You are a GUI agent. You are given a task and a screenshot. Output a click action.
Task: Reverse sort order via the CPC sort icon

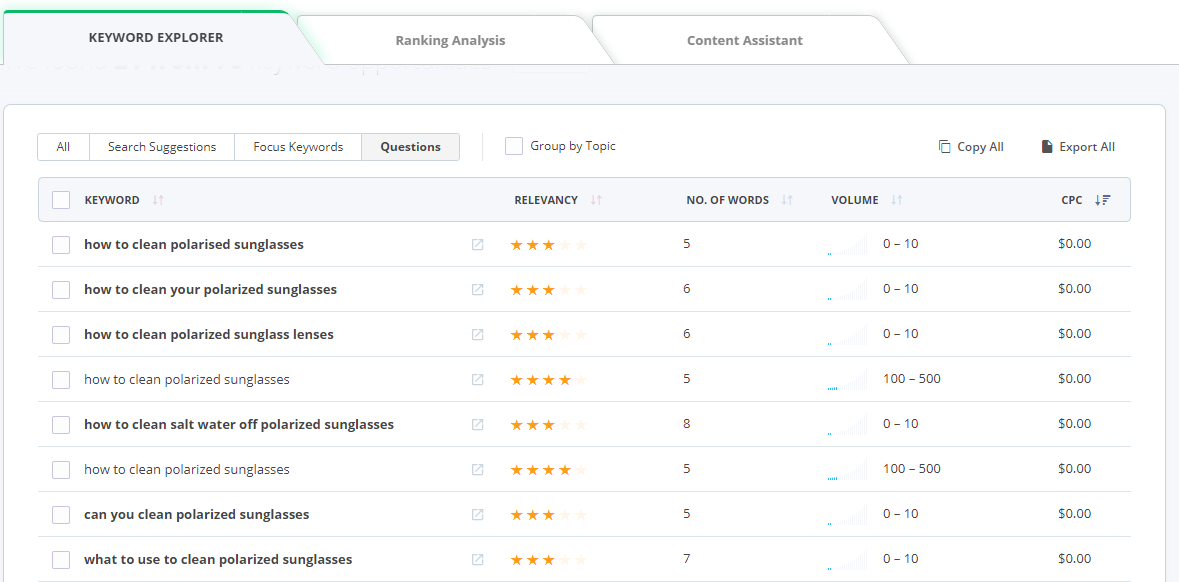1103,200
